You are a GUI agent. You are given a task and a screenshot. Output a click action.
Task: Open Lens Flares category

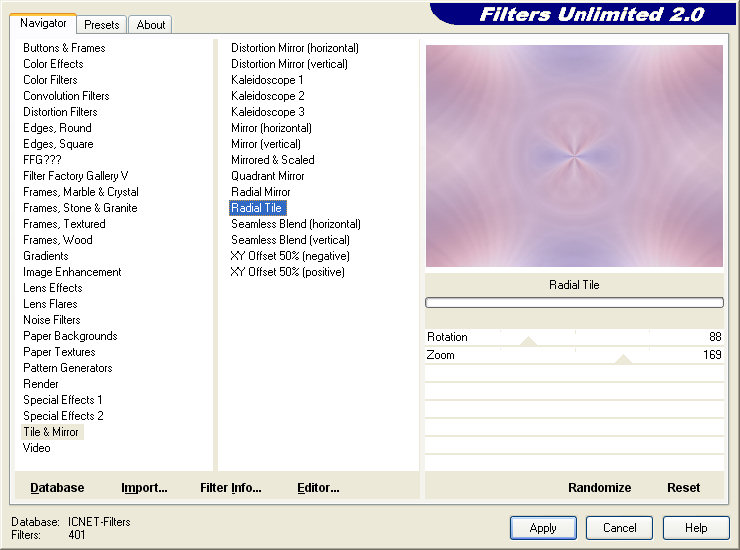tap(50, 304)
